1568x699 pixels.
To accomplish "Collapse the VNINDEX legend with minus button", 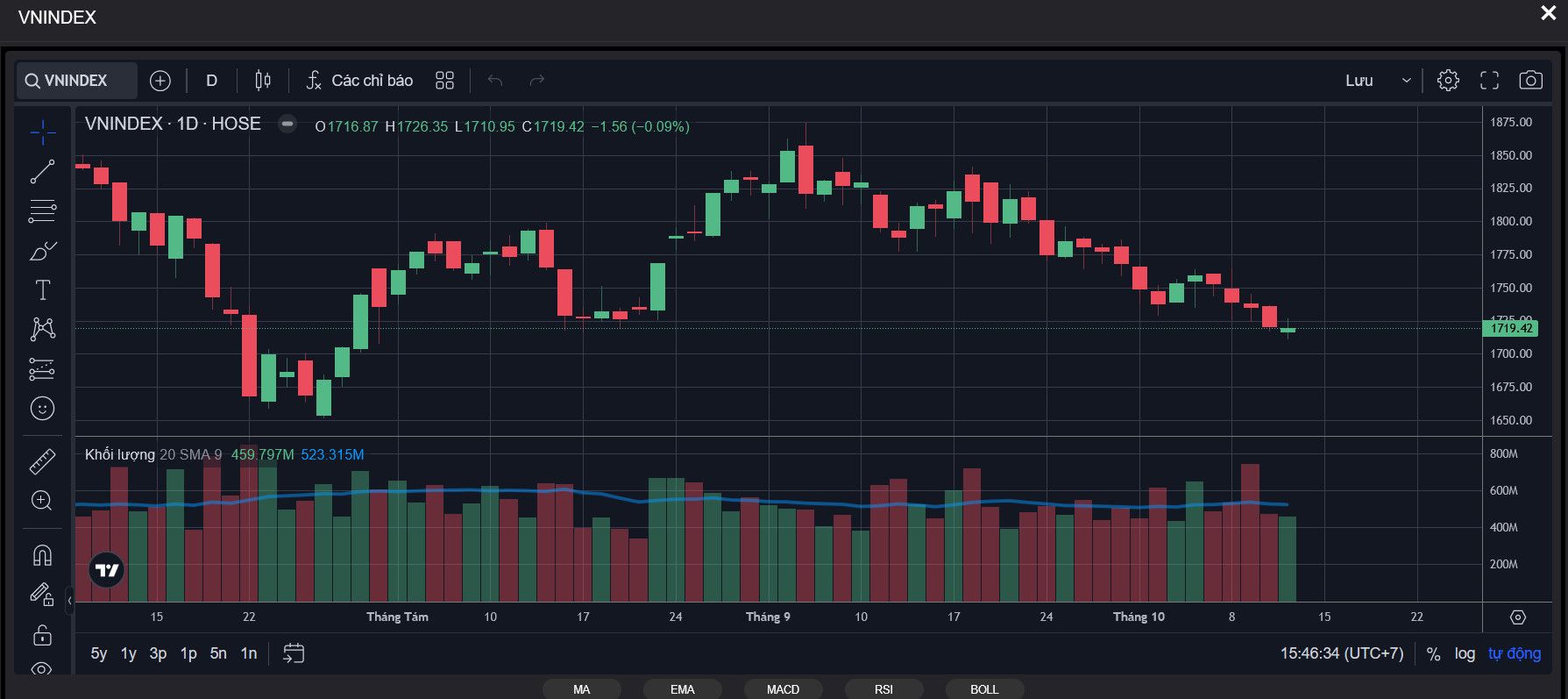I will 287,124.
